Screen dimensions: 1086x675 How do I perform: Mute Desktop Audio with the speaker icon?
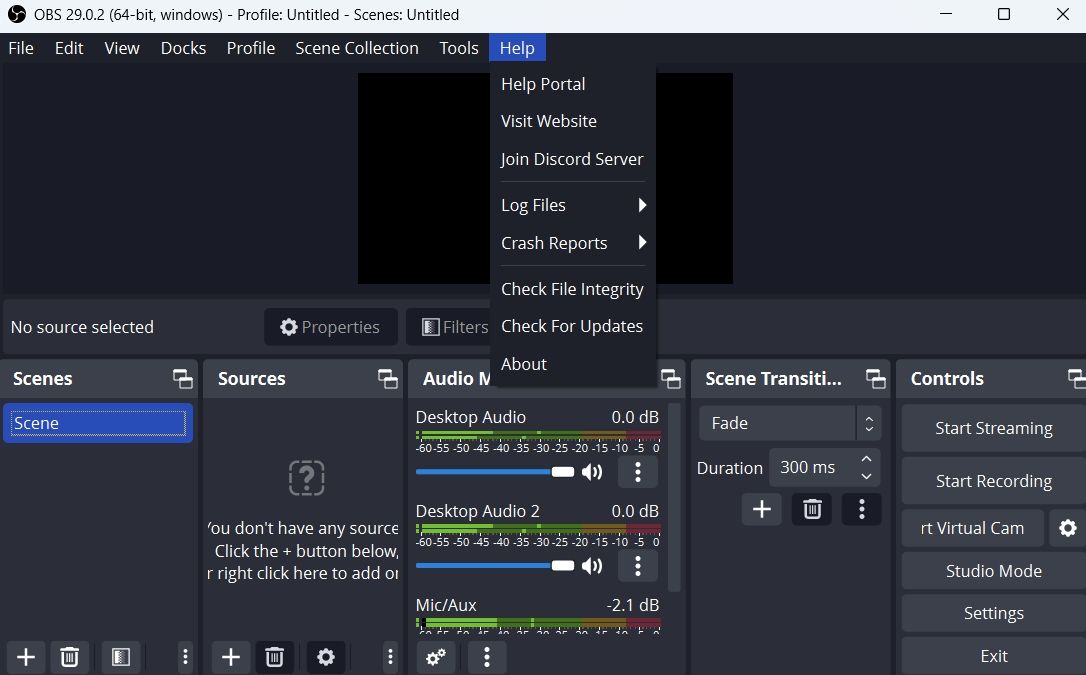(x=592, y=472)
